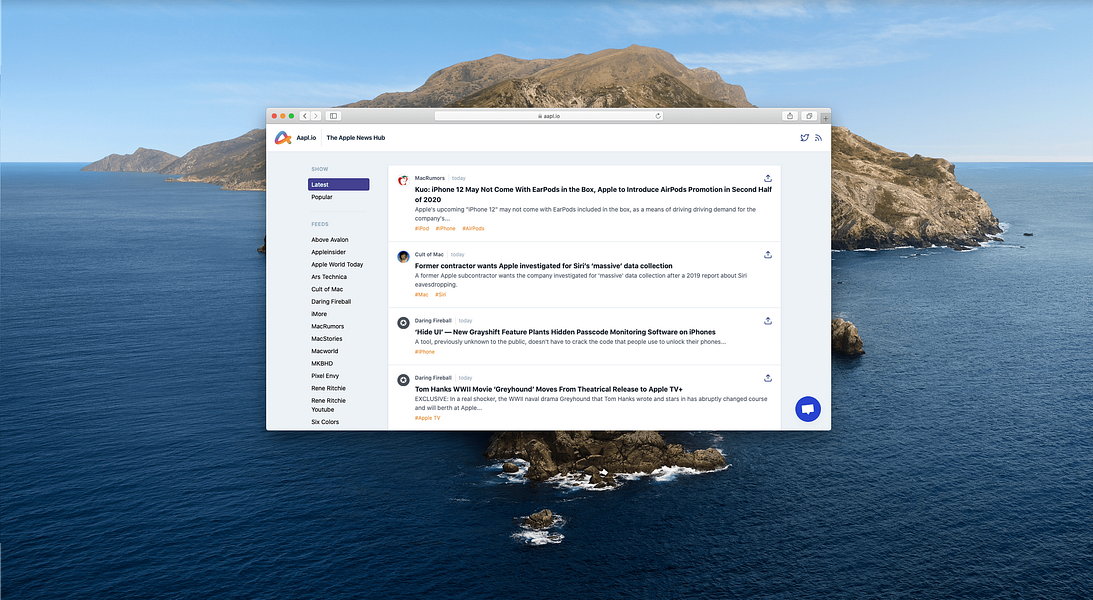The image size is (1093, 600).
Task: Open the iMore feed
Action: pos(319,314)
